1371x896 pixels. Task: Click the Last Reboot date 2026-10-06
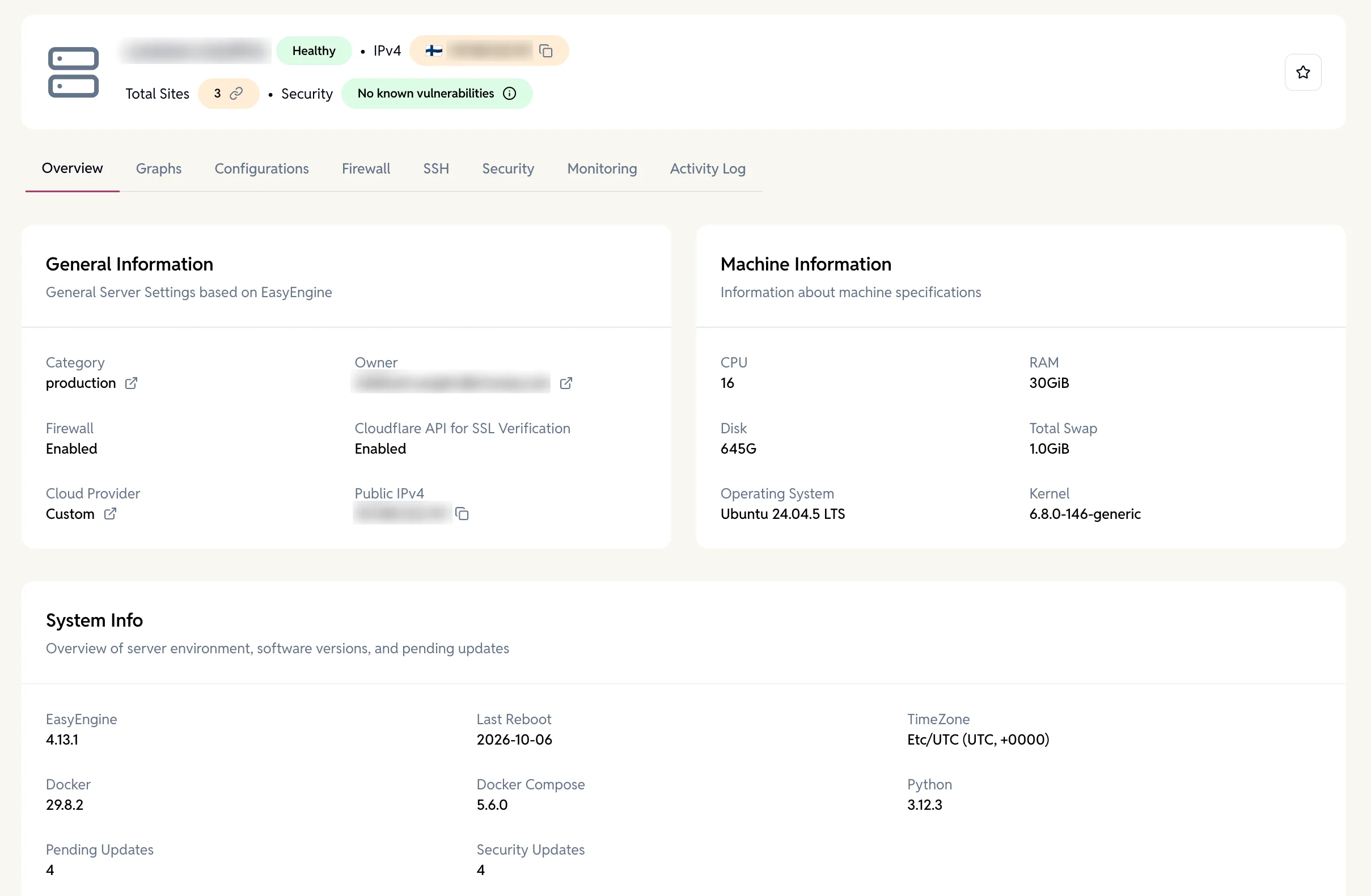[514, 739]
